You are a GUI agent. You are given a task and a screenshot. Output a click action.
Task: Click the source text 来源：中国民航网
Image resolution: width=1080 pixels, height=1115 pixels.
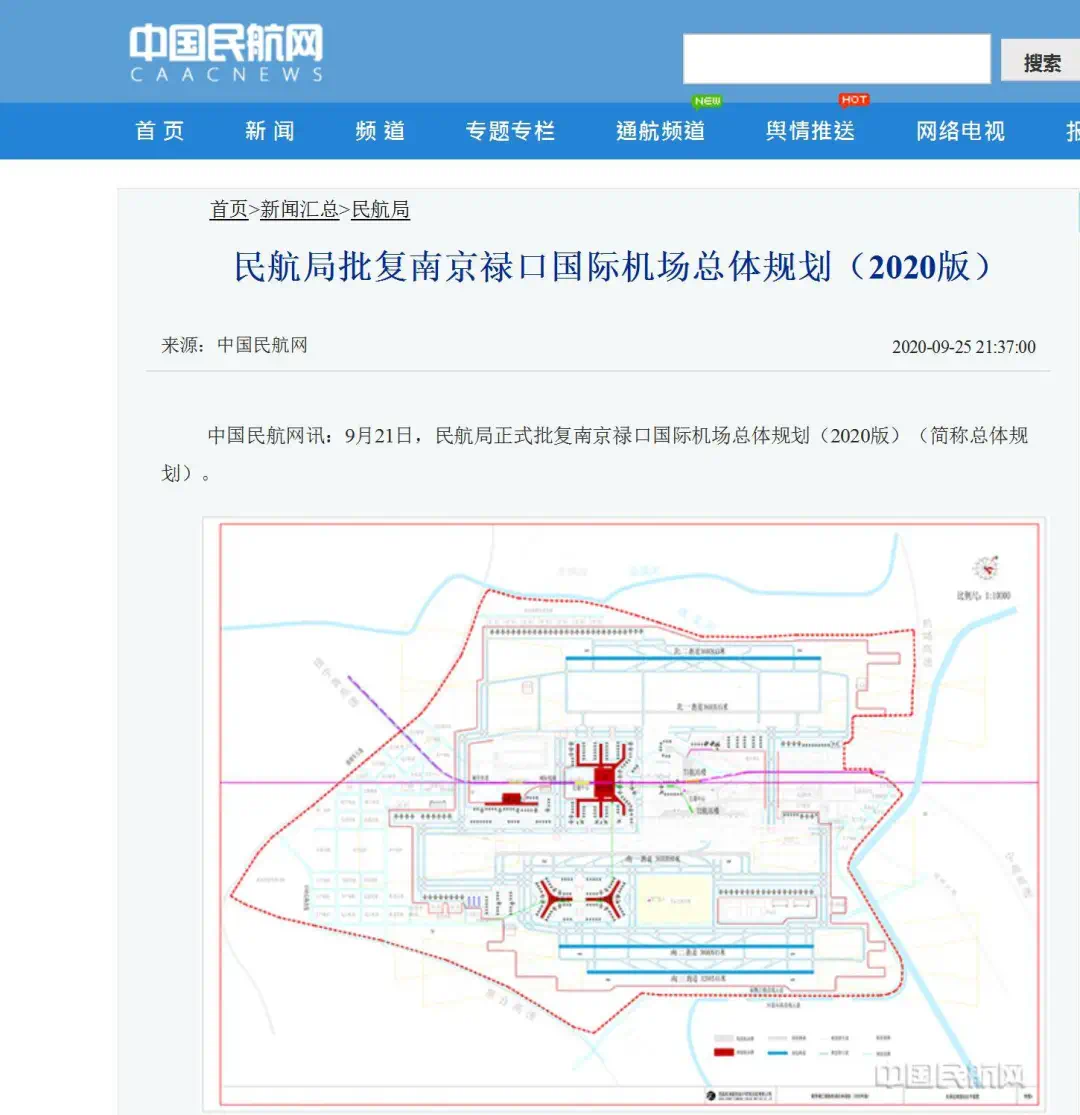coord(235,346)
